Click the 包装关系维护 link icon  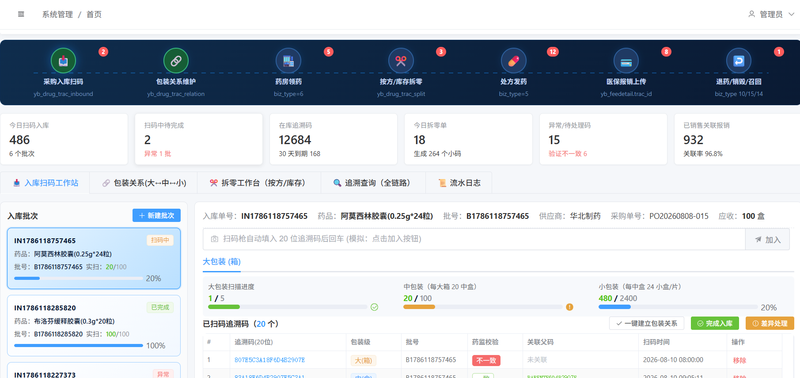(x=176, y=61)
